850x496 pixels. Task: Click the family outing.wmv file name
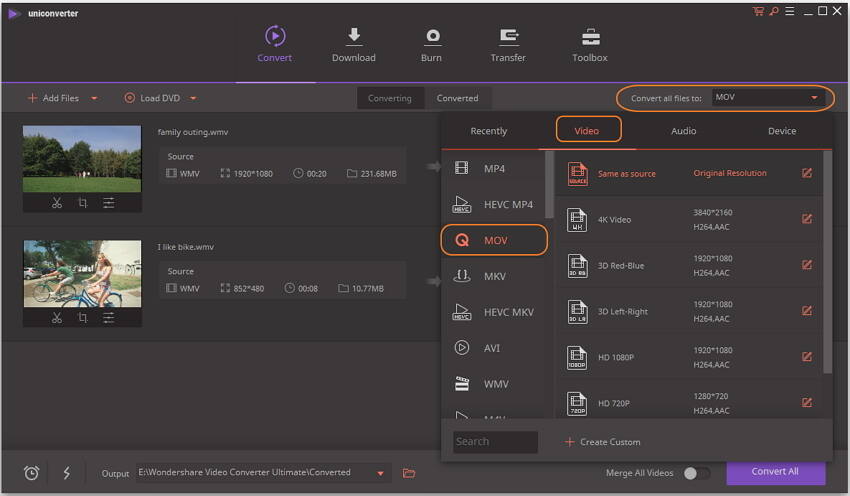[x=193, y=132]
